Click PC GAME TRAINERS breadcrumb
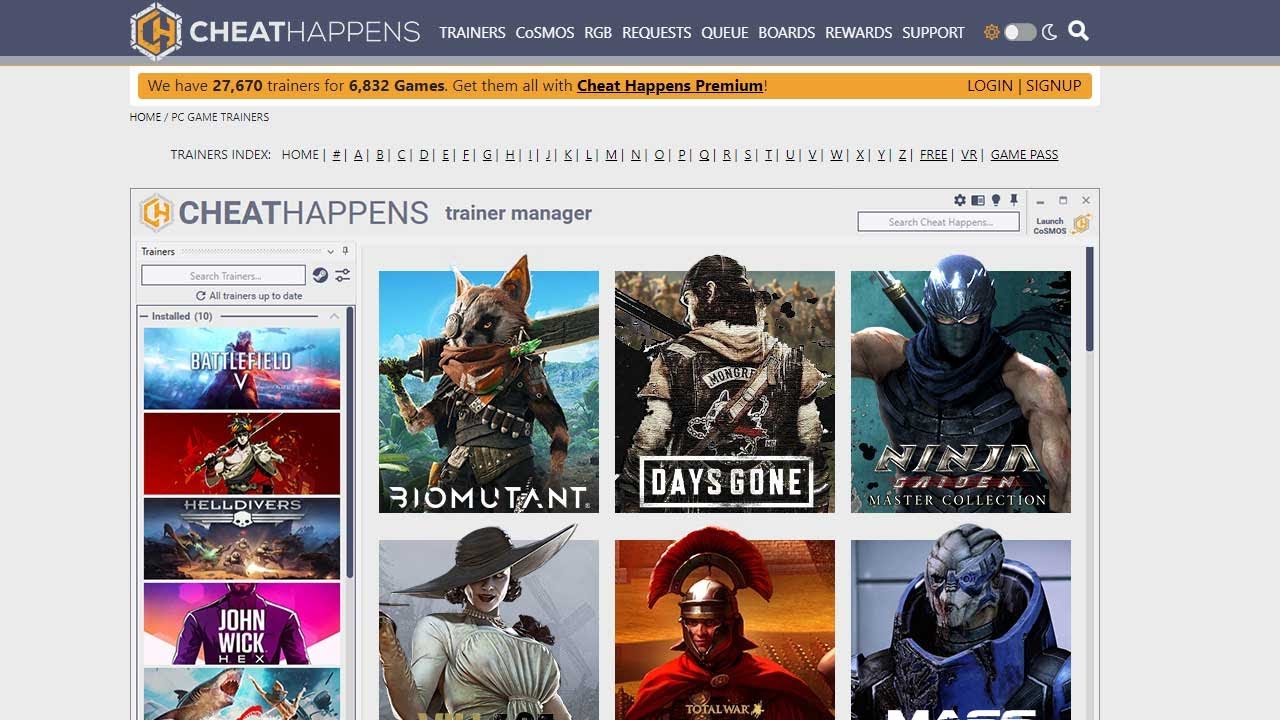1280x720 pixels. (x=220, y=117)
